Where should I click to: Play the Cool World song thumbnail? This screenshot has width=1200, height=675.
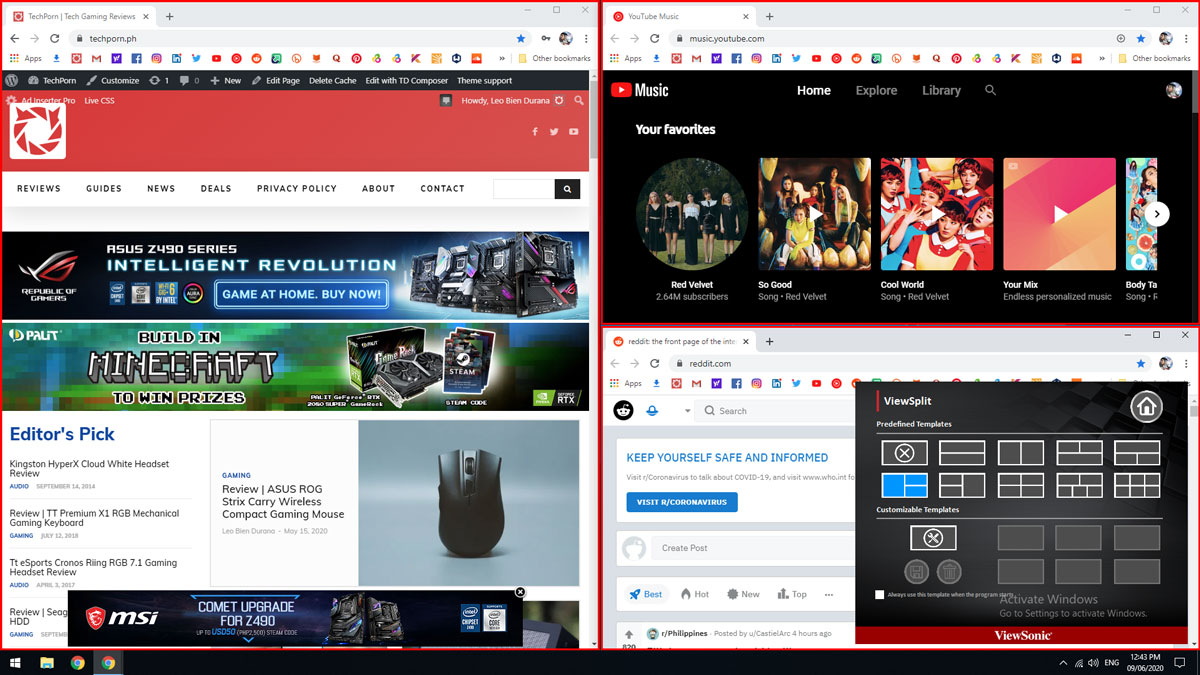click(x=937, y=214)
